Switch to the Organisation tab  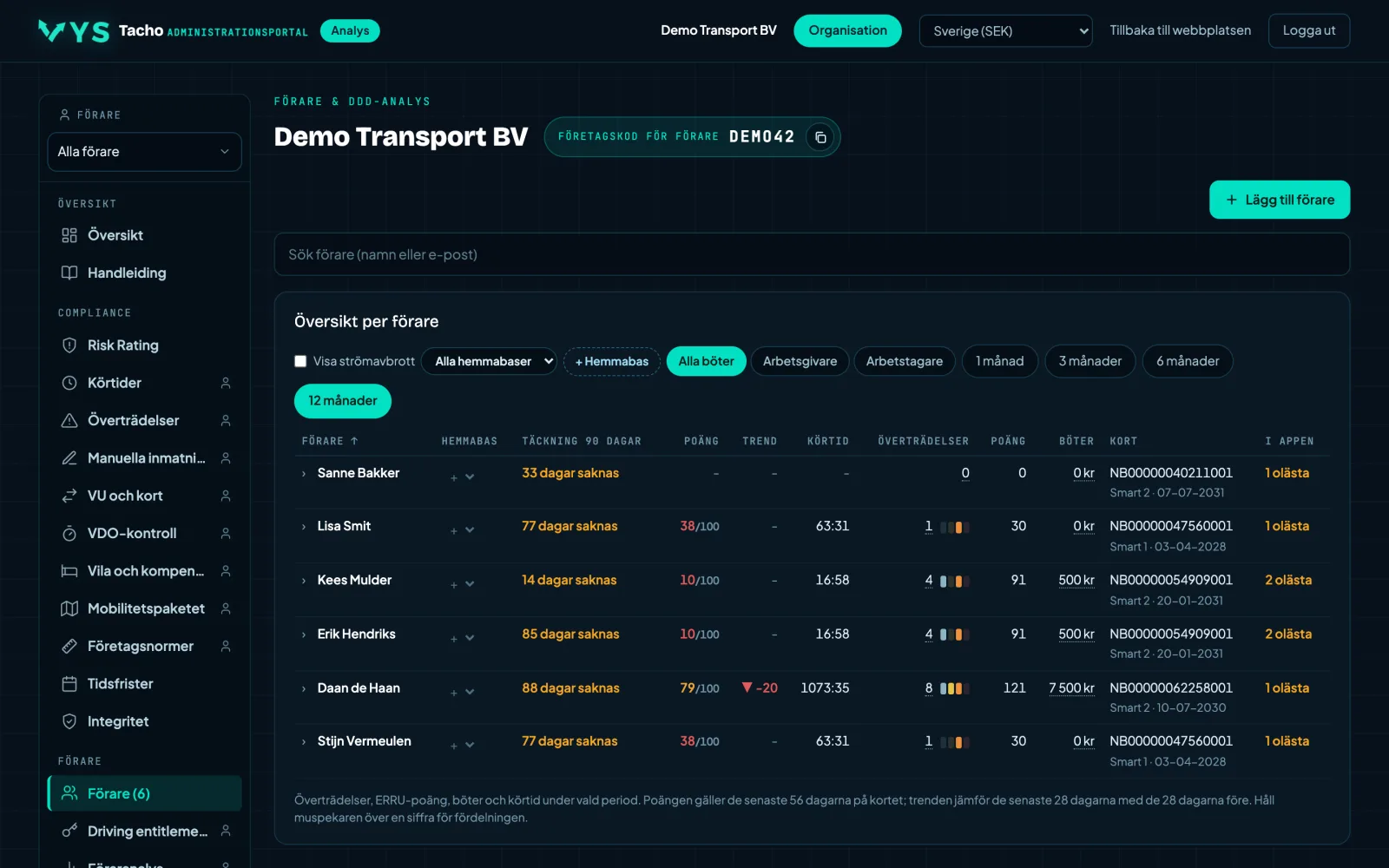(x=847, y=30)
